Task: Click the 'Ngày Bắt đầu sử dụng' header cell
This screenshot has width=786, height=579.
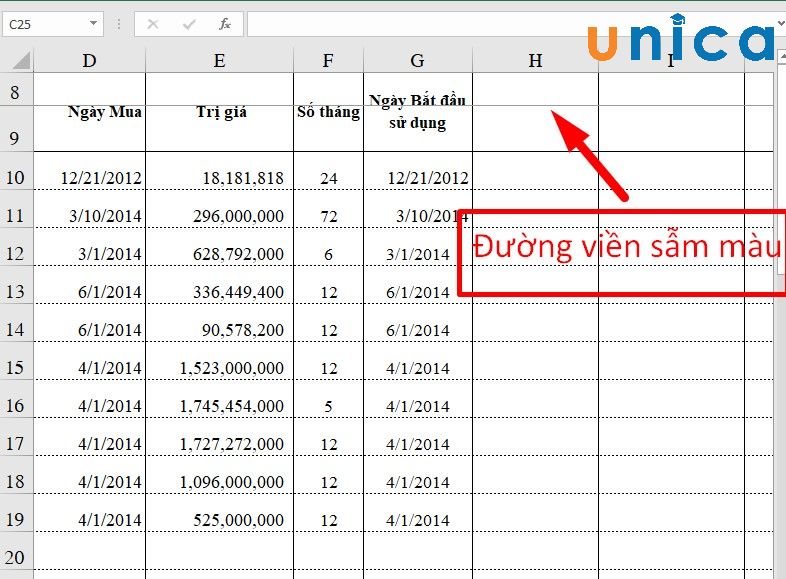Action: [418, 112]
